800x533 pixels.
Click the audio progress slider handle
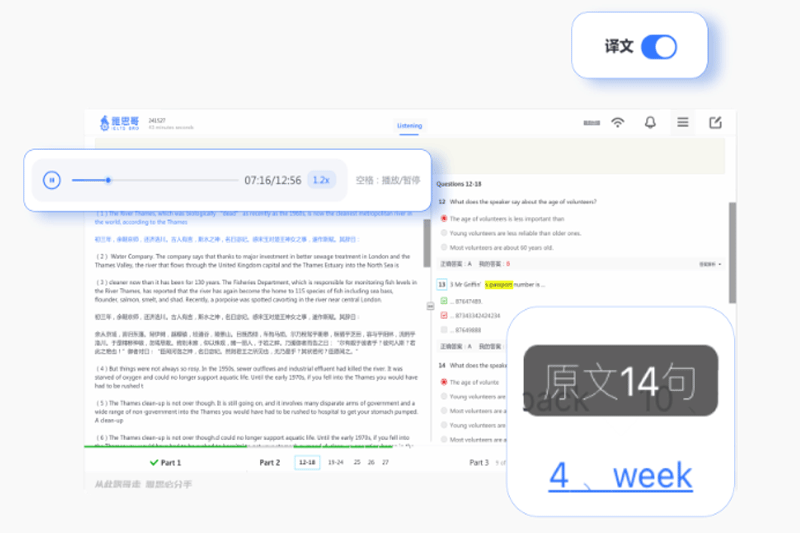[108, 180]
